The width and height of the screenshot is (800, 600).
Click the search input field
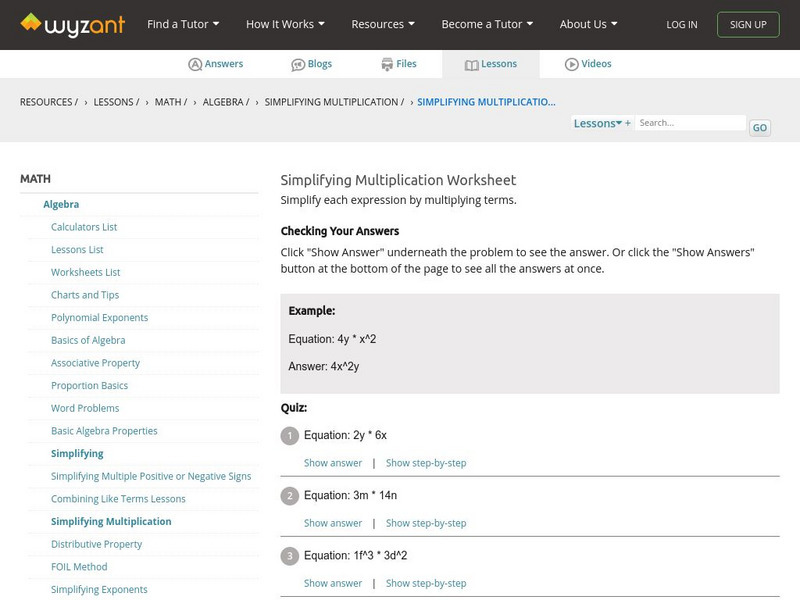click(690, 123)
